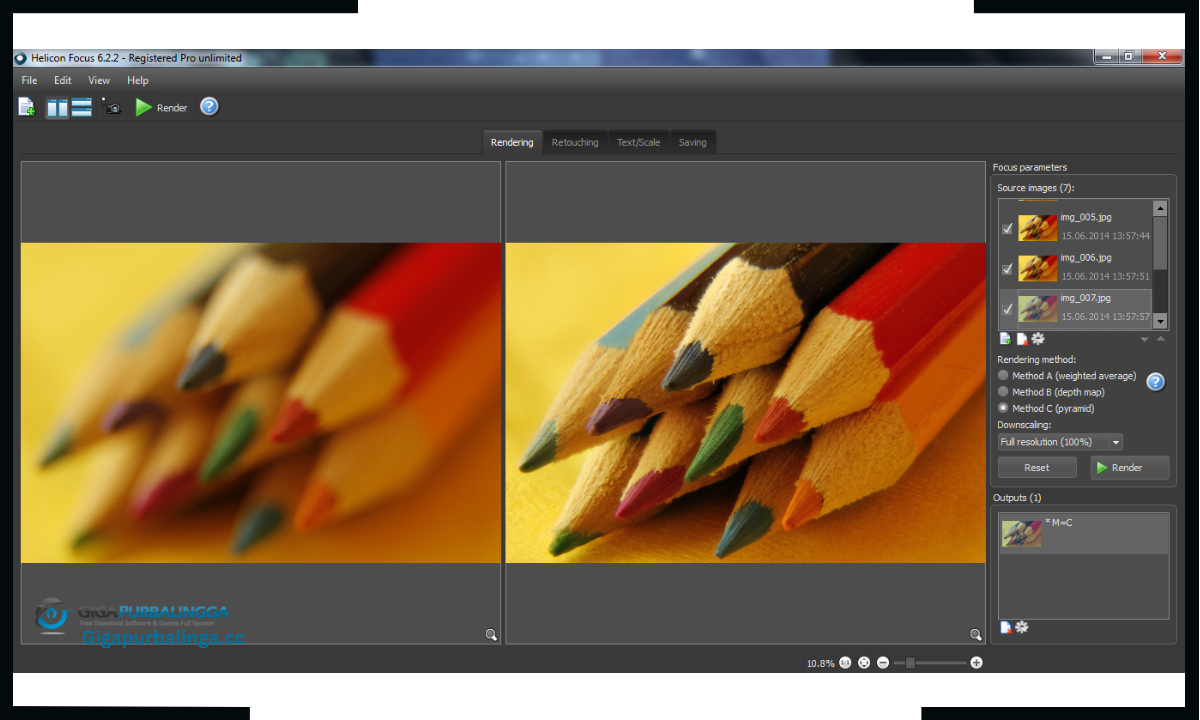Start rendering from the top toolbar
This screenshot has width=1200, height=720.
tap(161, 107)
